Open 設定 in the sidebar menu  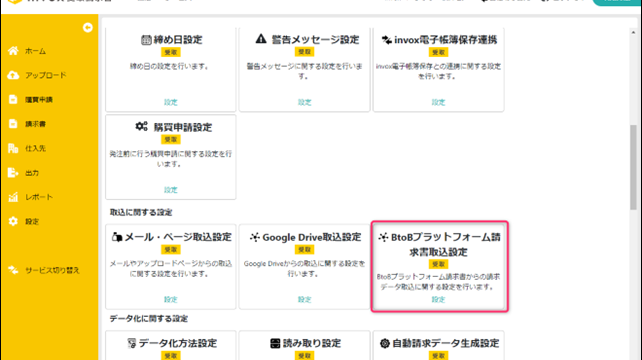pyautogui.click(x=32, y=222)
